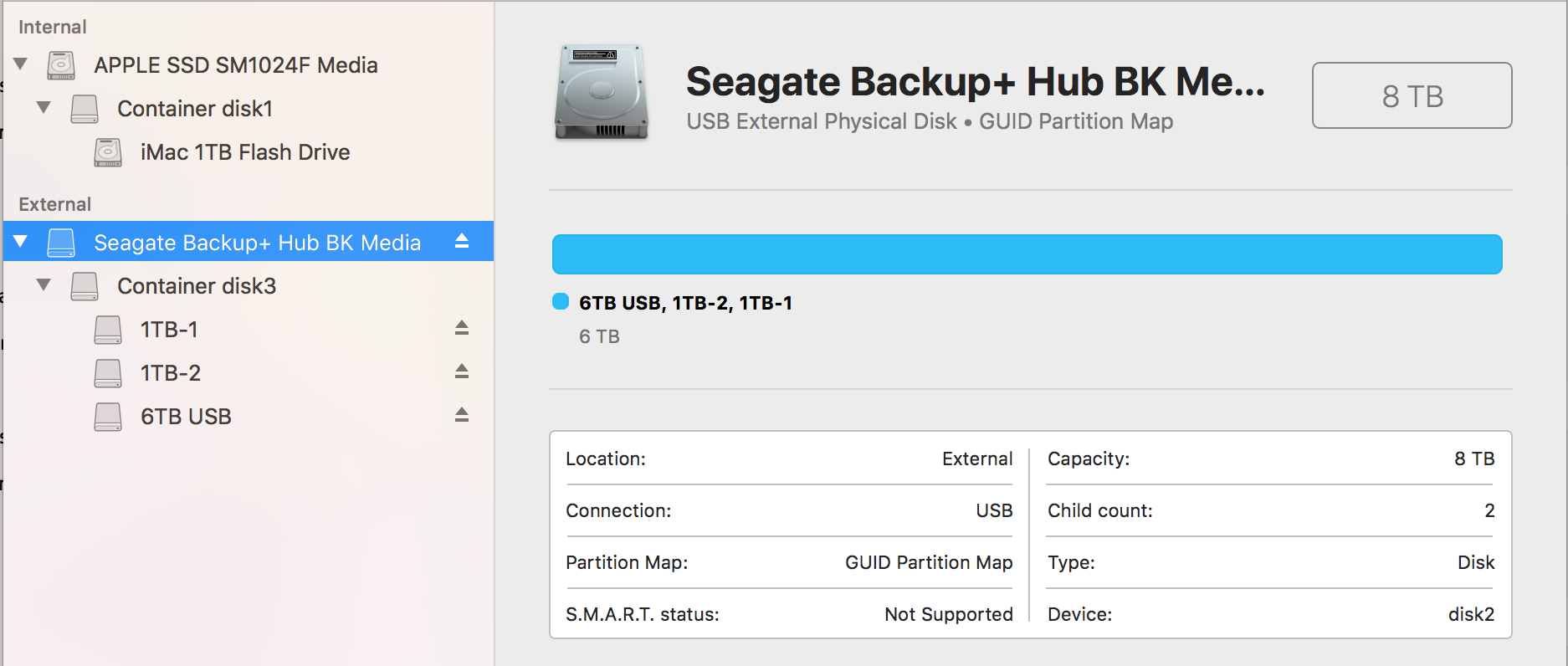Click the Container disk3 drive icon
The width and height of the screenshot is (1568, 666).
pyautogui.click(x=84, y=286)
